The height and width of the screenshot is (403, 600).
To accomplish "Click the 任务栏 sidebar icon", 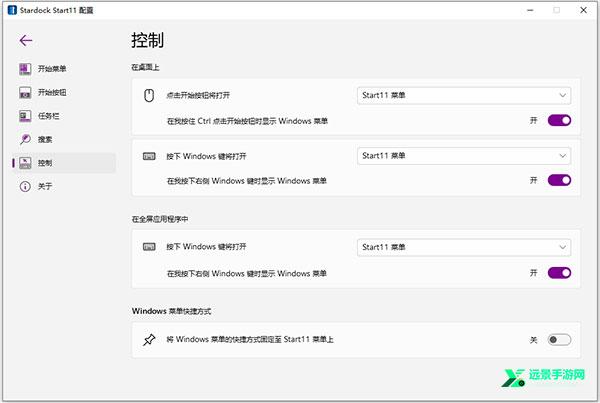I will click(x=25, y=116).
